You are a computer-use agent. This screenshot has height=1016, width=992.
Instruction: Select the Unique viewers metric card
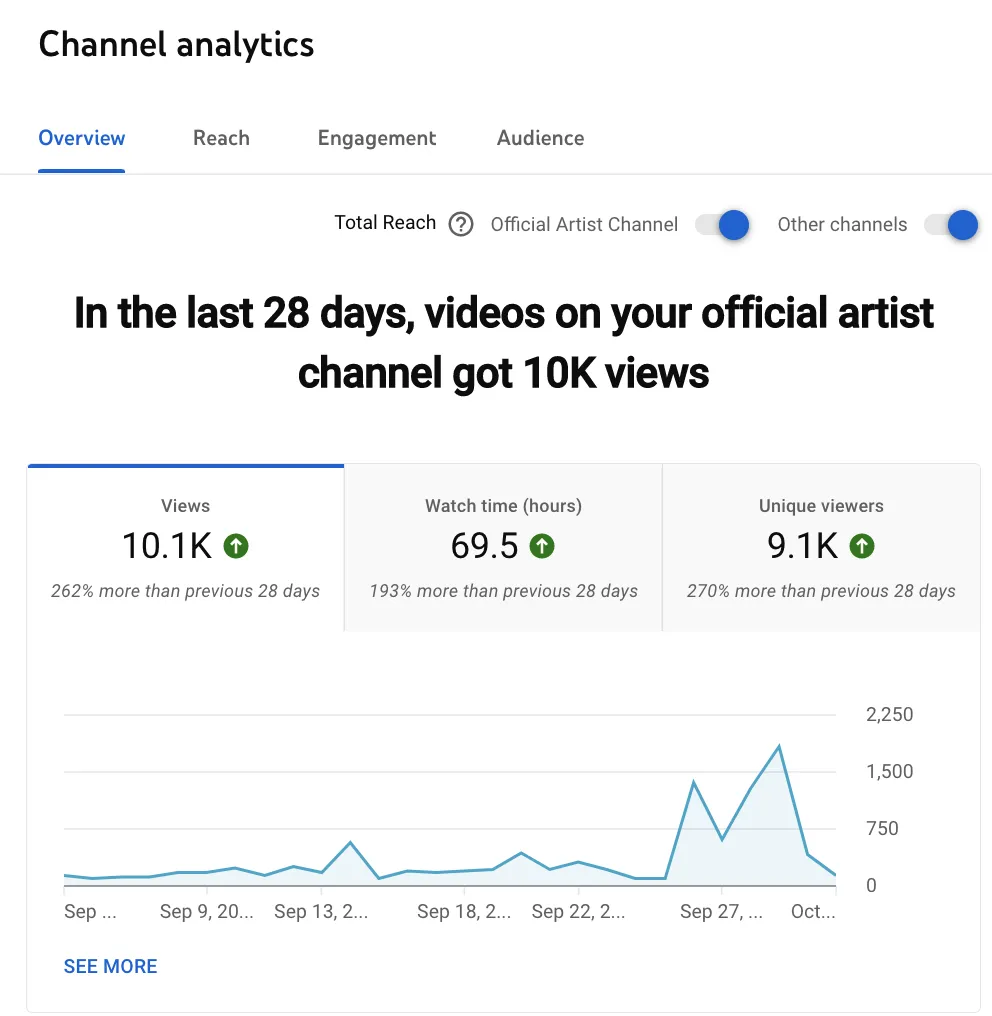(821, 548)
